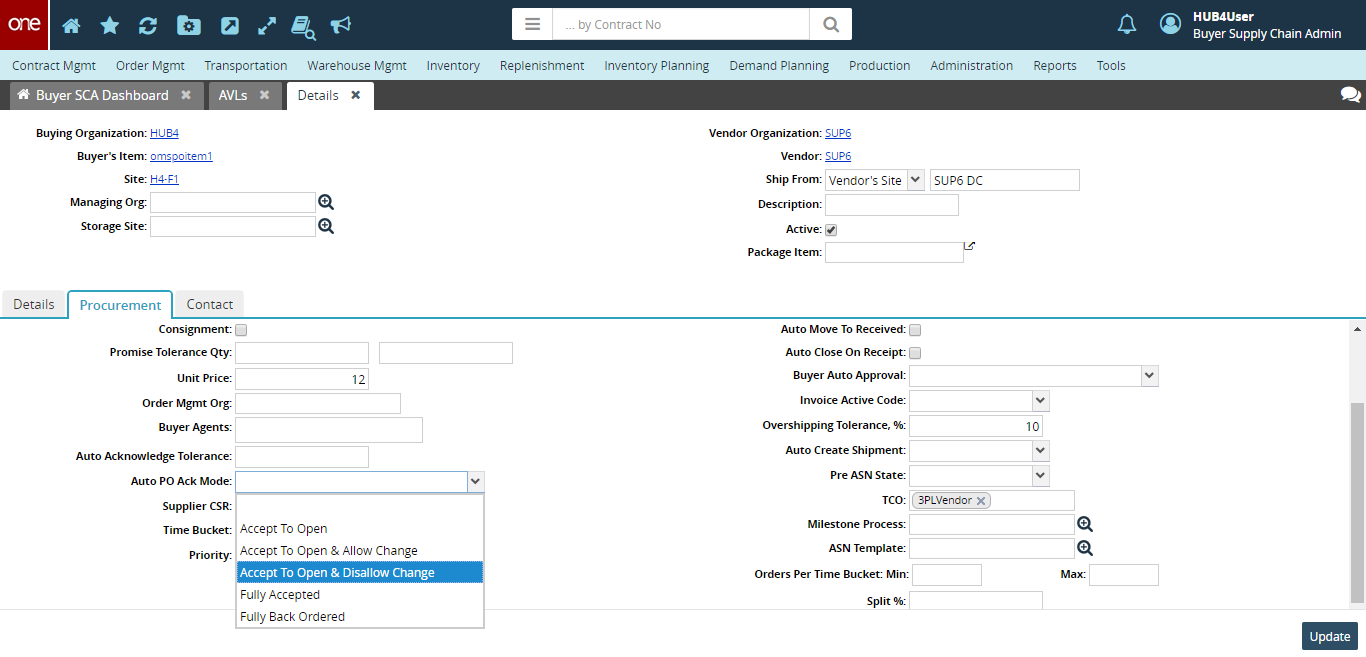Image resolution: width=1366 pixels, height=657 pixels.
Task: Uncheck the Active checkbox
Action: click(x=831, y=229)
